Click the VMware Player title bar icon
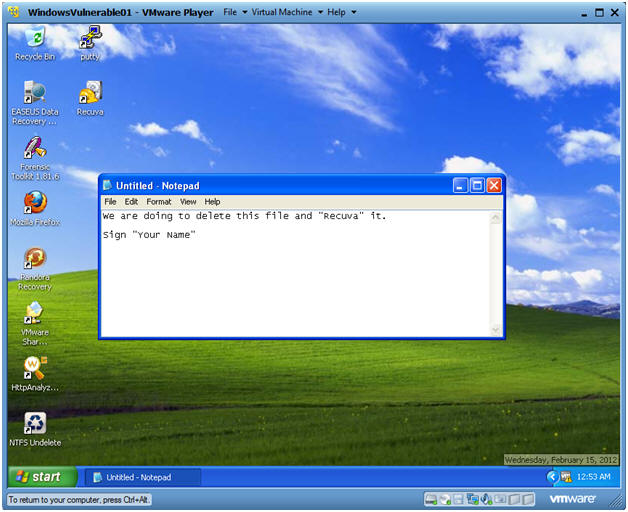Screen dimensions: 628x512 tap(14, 12)
